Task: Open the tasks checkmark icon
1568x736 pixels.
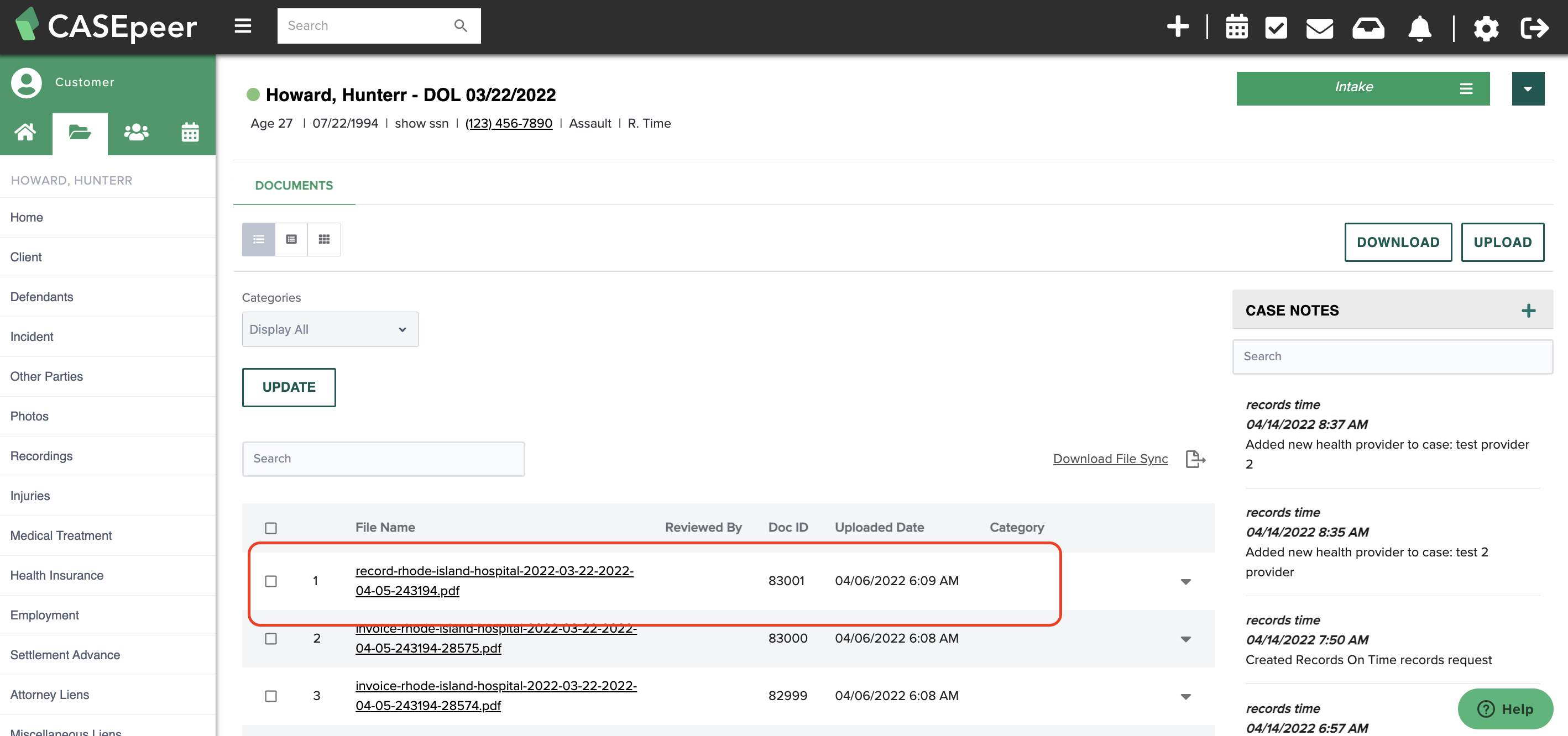Action: point(1276,28)
